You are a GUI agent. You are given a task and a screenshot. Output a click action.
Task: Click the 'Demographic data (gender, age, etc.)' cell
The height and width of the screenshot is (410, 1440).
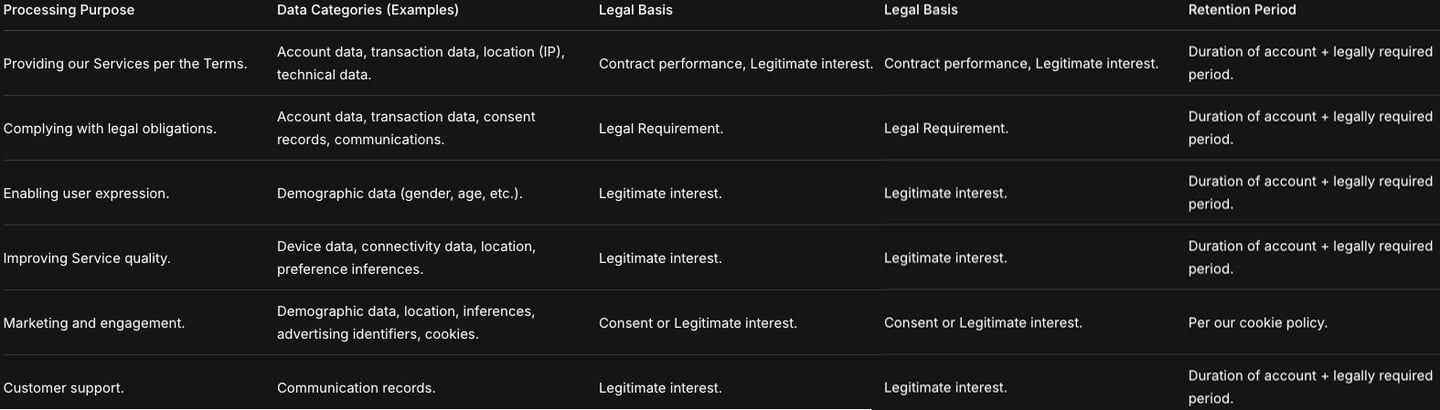(x=400, y=194)
